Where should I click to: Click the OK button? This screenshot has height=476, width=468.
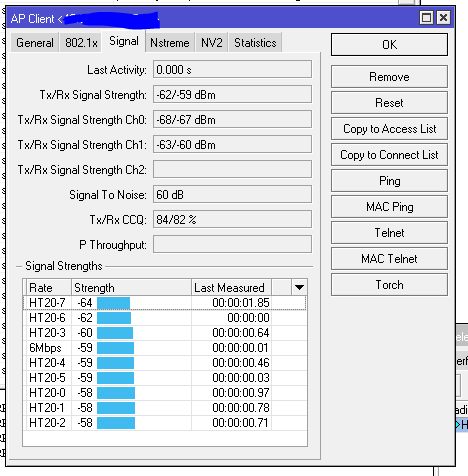pyautogui.click(x=389, y=45)
